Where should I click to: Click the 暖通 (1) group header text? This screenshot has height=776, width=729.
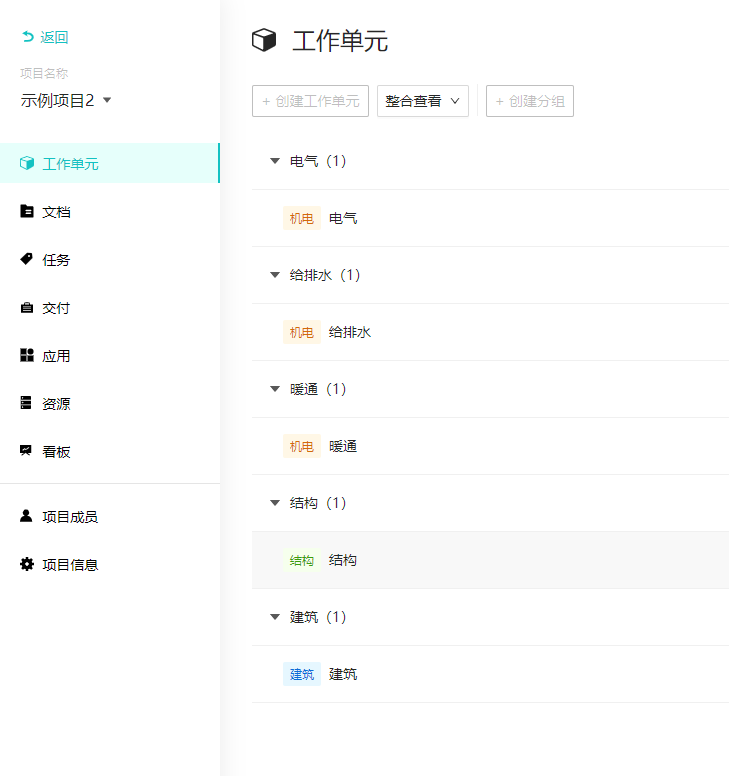(318, 389)
